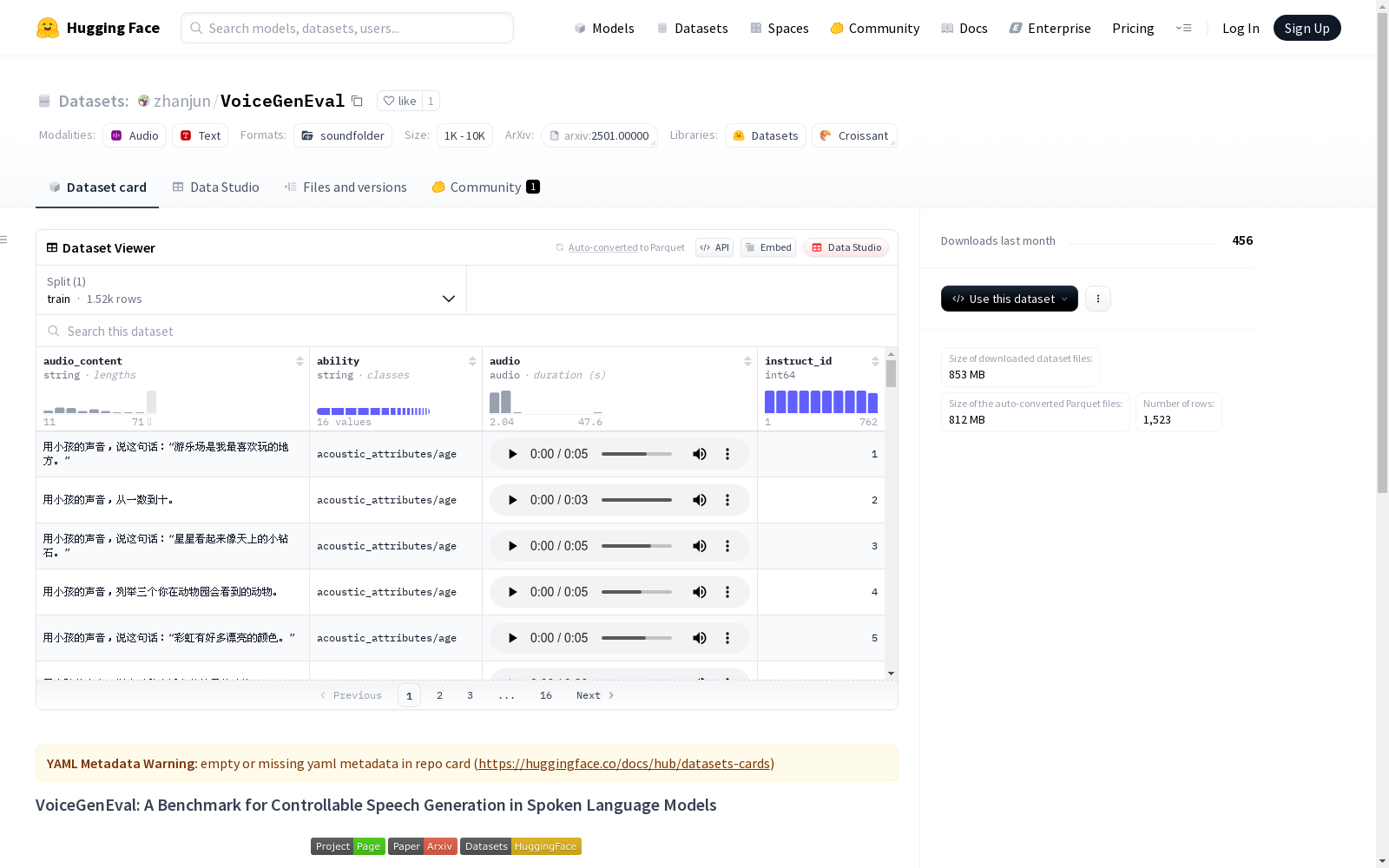
Task: Open Docs in the top navigation
Action: pyautogui.click(x=964, y=28)
